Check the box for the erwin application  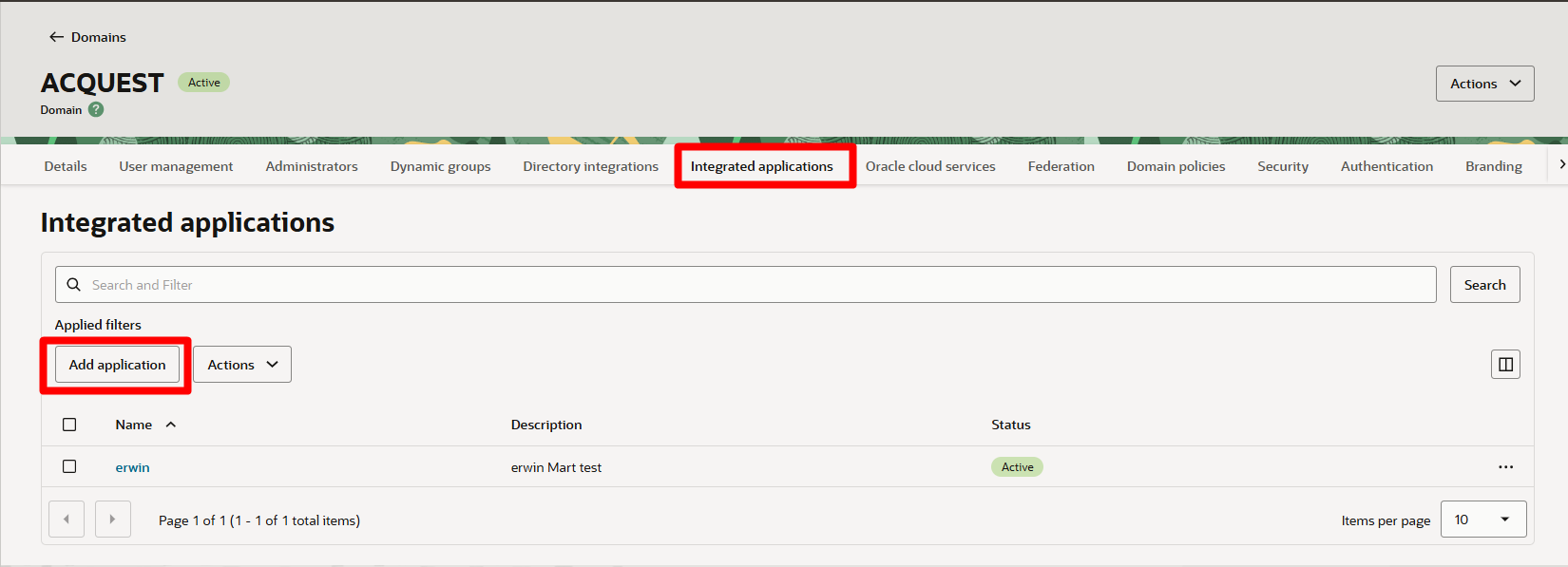(x=69, y=466)
